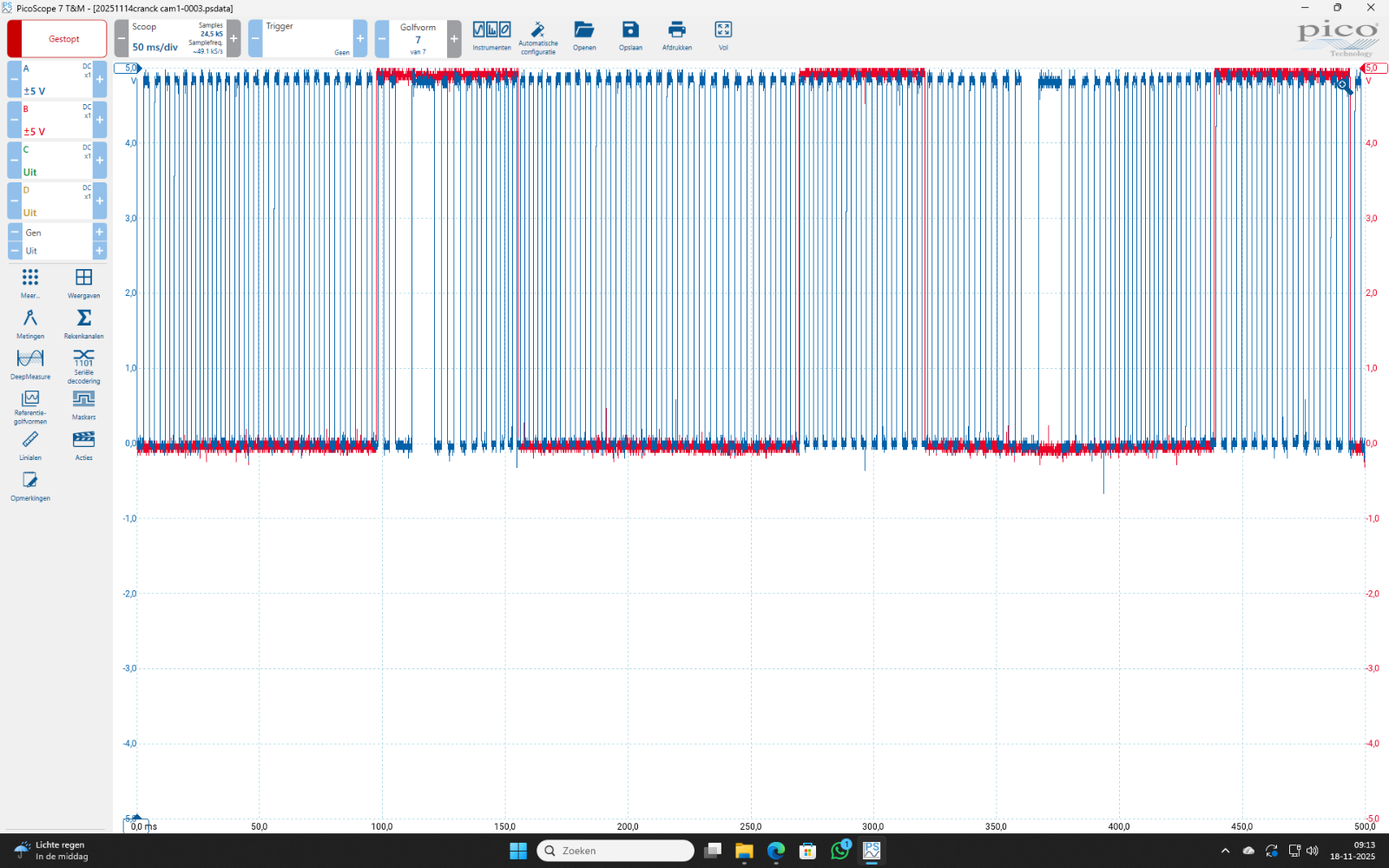The height and width of the screenshot is (868, 1389).
Task: Open channel D settings (Uit)
Action: (x=57, y=201)
